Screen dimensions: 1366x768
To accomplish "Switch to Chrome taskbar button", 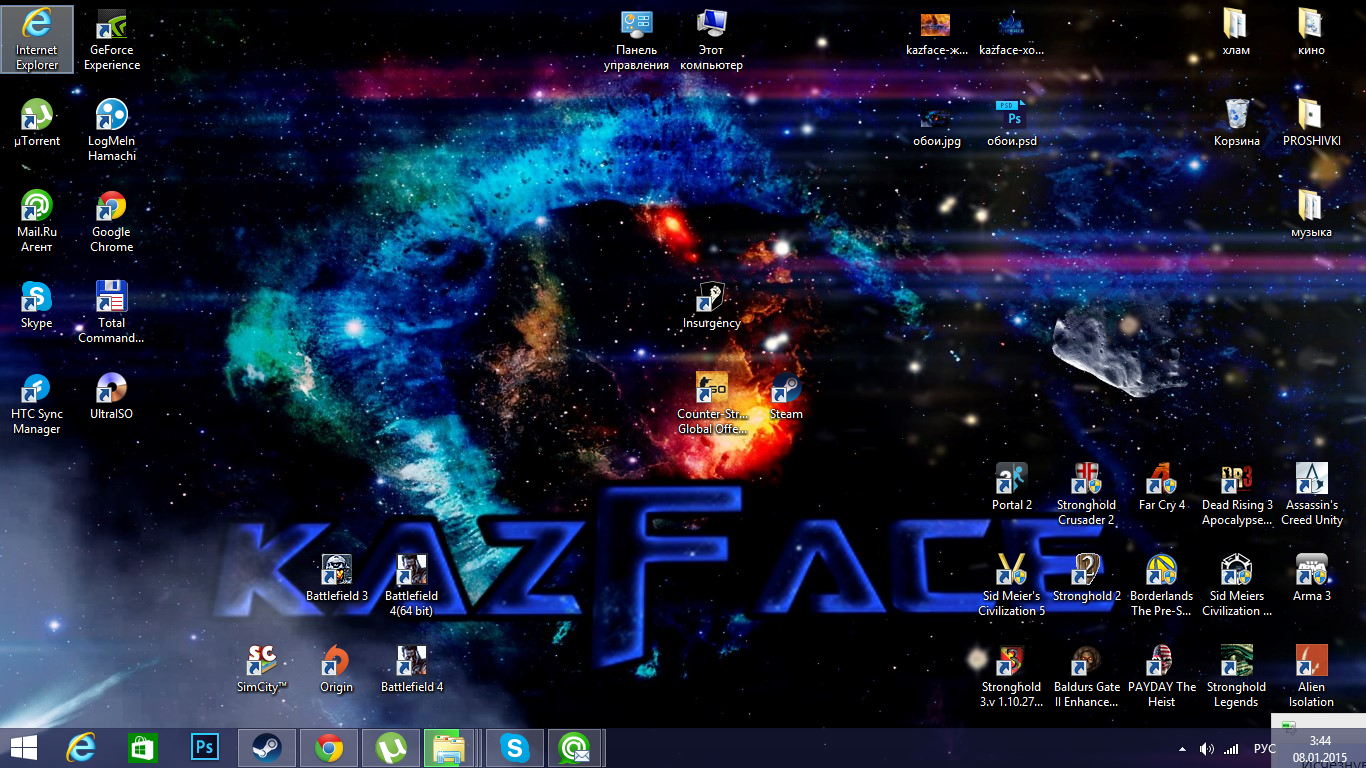I will [329, 748].
